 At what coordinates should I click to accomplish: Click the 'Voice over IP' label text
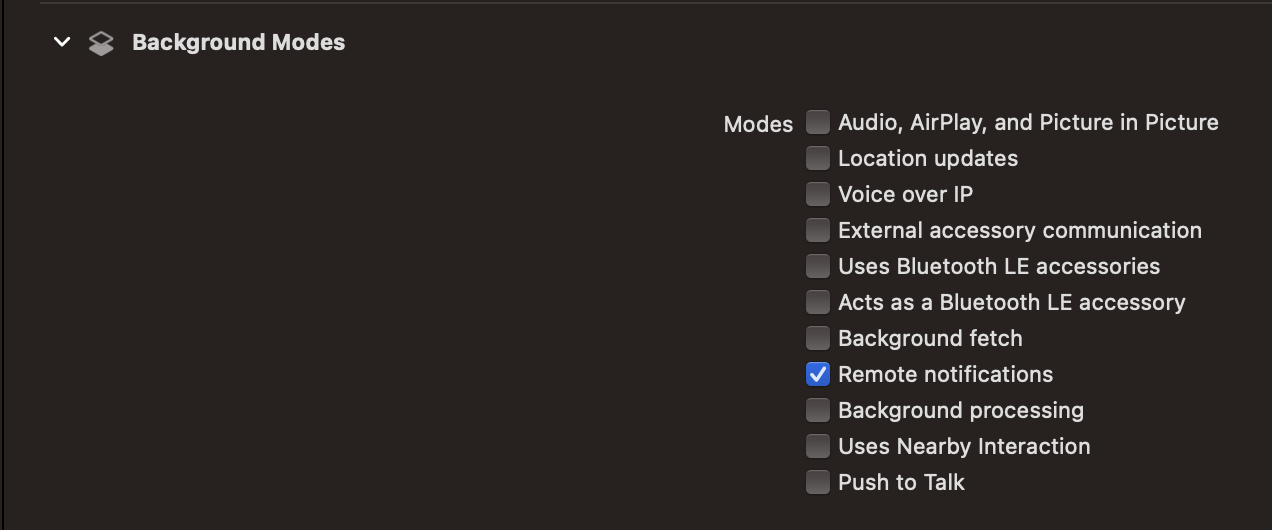pyautogui.click(x=905, y=194)
